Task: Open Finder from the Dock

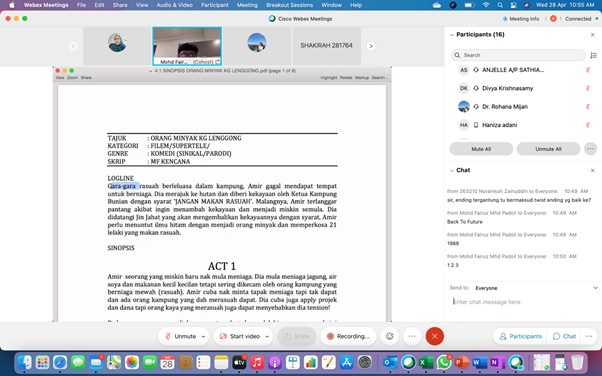Action: tap(25, 362)
